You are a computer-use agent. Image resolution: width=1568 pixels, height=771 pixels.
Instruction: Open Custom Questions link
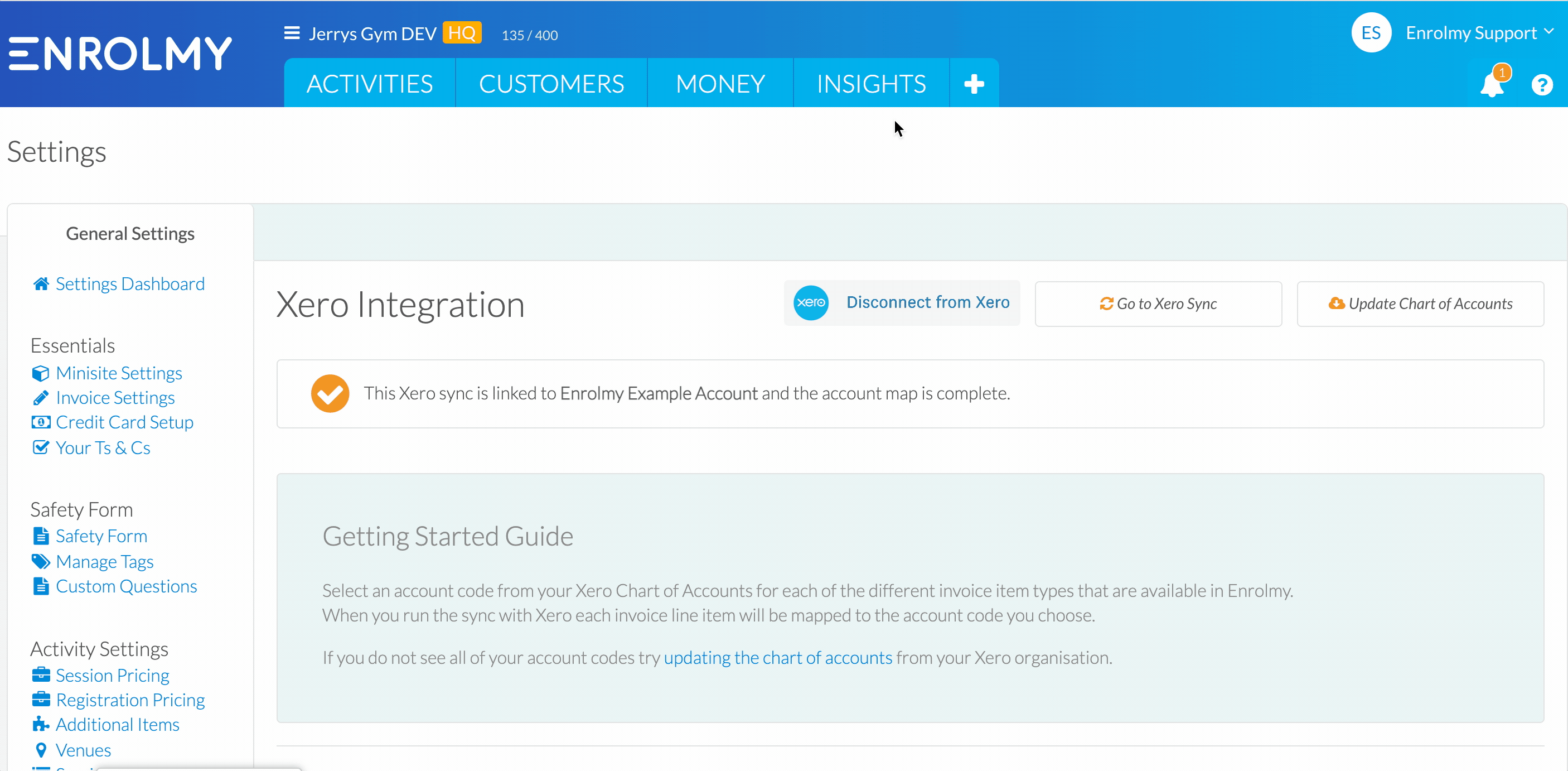click(126, 586)
